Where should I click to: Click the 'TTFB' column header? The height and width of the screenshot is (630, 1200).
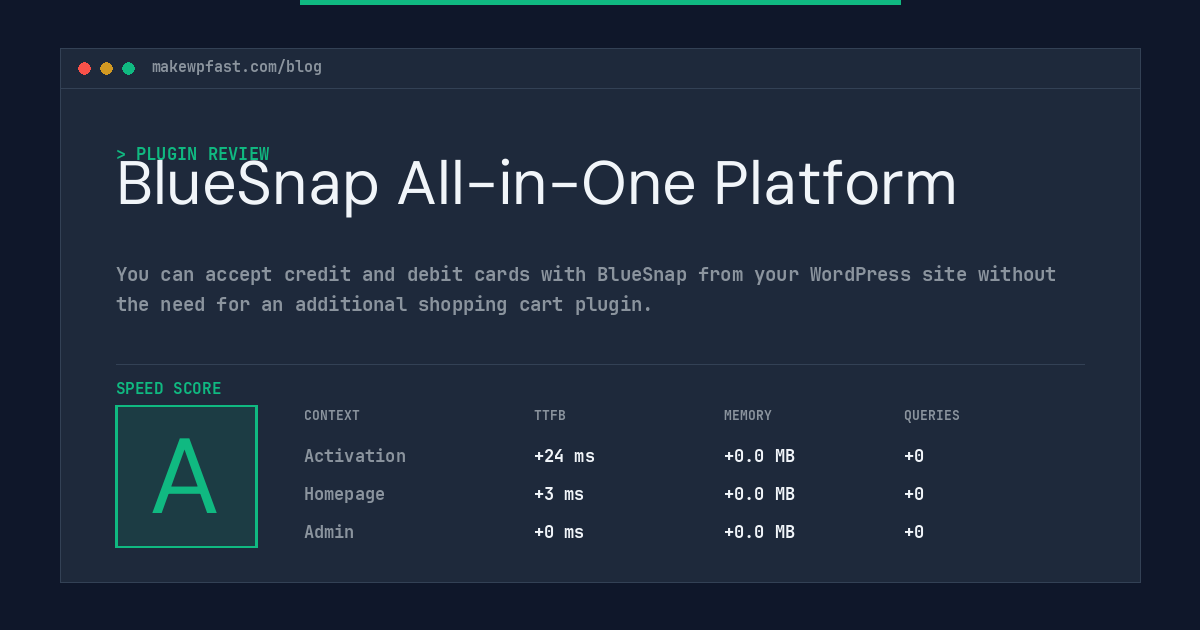(x=550, y=416)
